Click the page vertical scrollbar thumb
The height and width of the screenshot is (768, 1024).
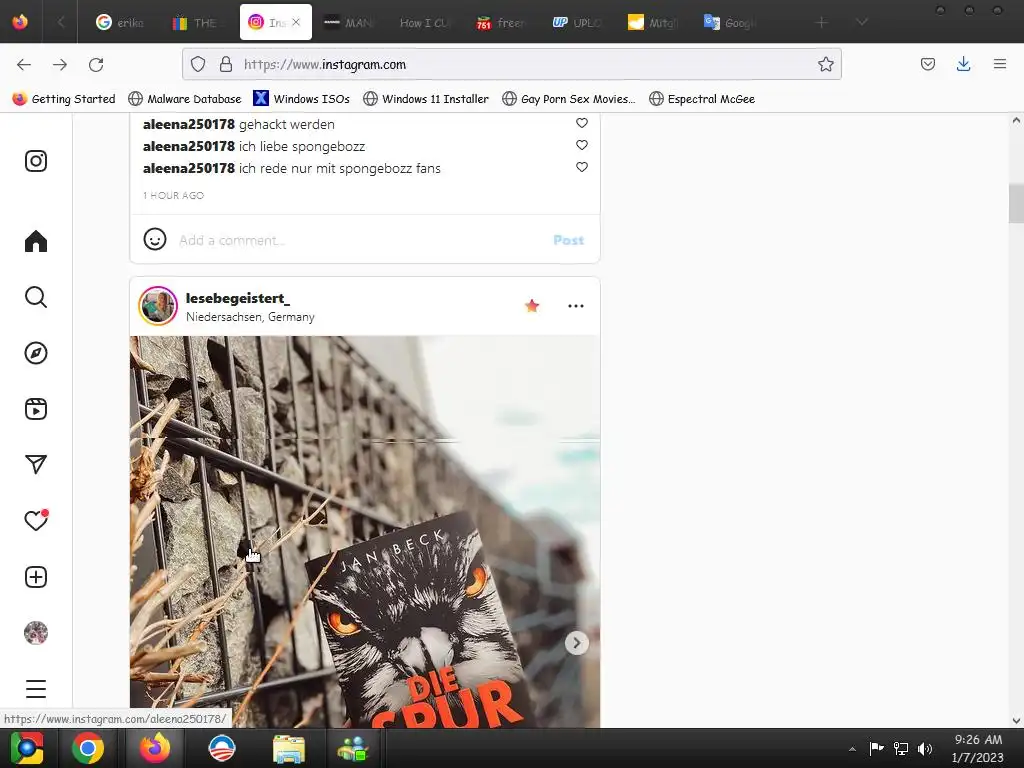click(x=1016, y=204)
